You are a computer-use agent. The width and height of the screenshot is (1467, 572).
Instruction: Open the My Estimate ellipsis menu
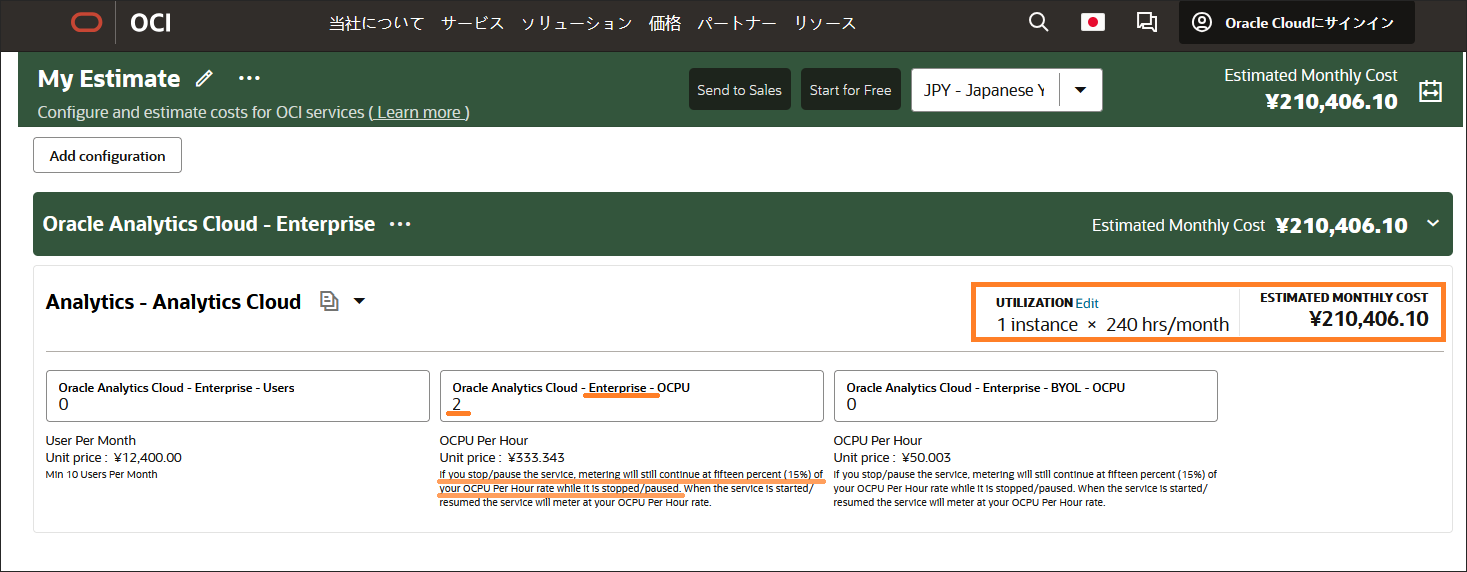[249, 78]
